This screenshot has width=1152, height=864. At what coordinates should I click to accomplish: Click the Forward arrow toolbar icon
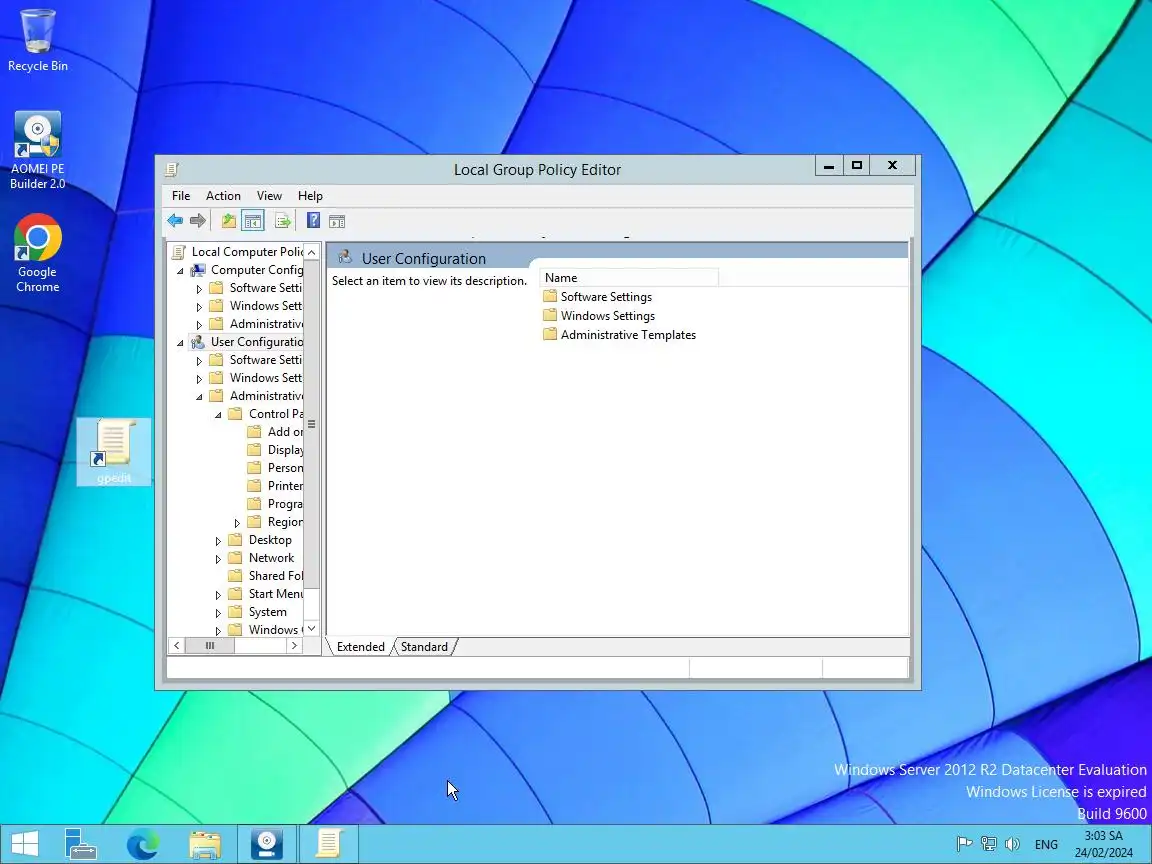tap(198, 220)
